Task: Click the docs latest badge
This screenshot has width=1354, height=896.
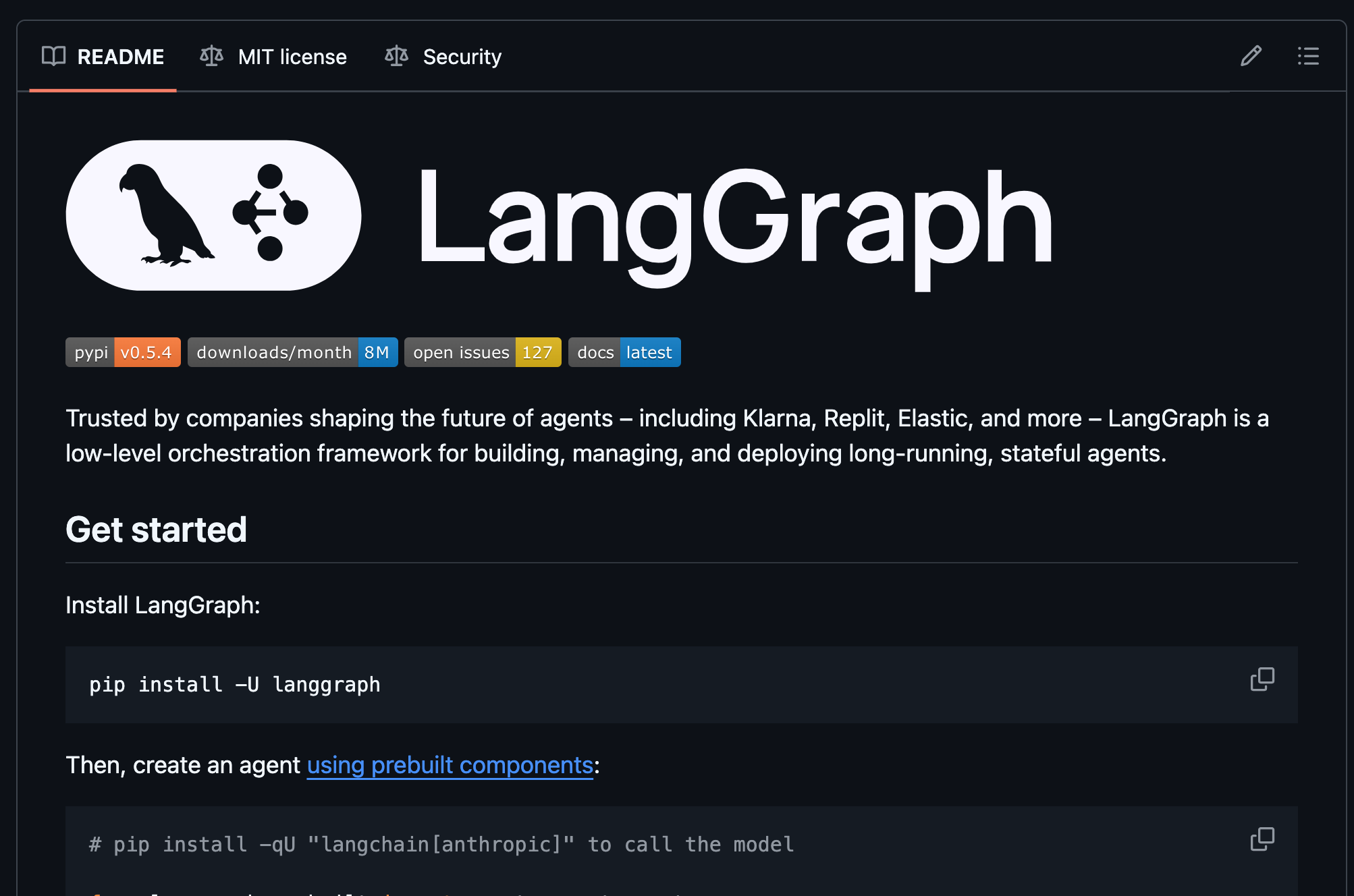Action: point(624,352)
